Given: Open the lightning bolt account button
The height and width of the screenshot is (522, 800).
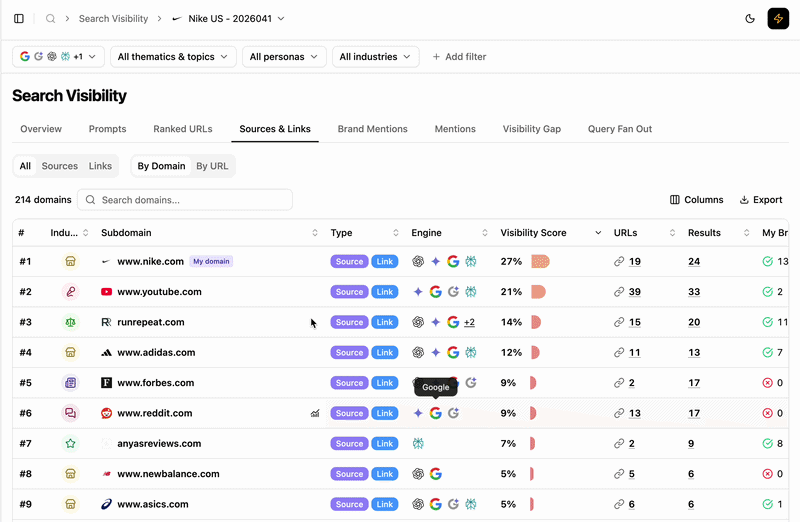Looking at the screenshot, I should point(778,18).
